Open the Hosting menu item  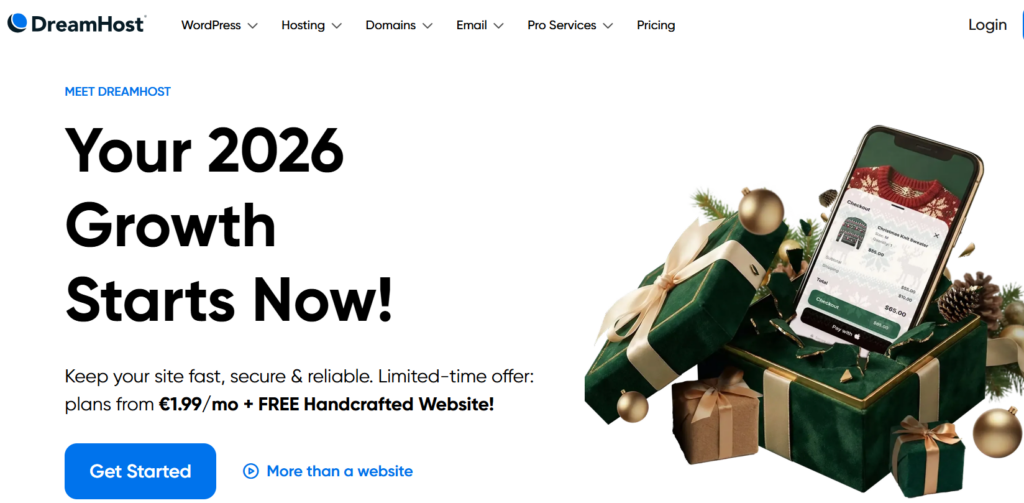coord(303,25)
